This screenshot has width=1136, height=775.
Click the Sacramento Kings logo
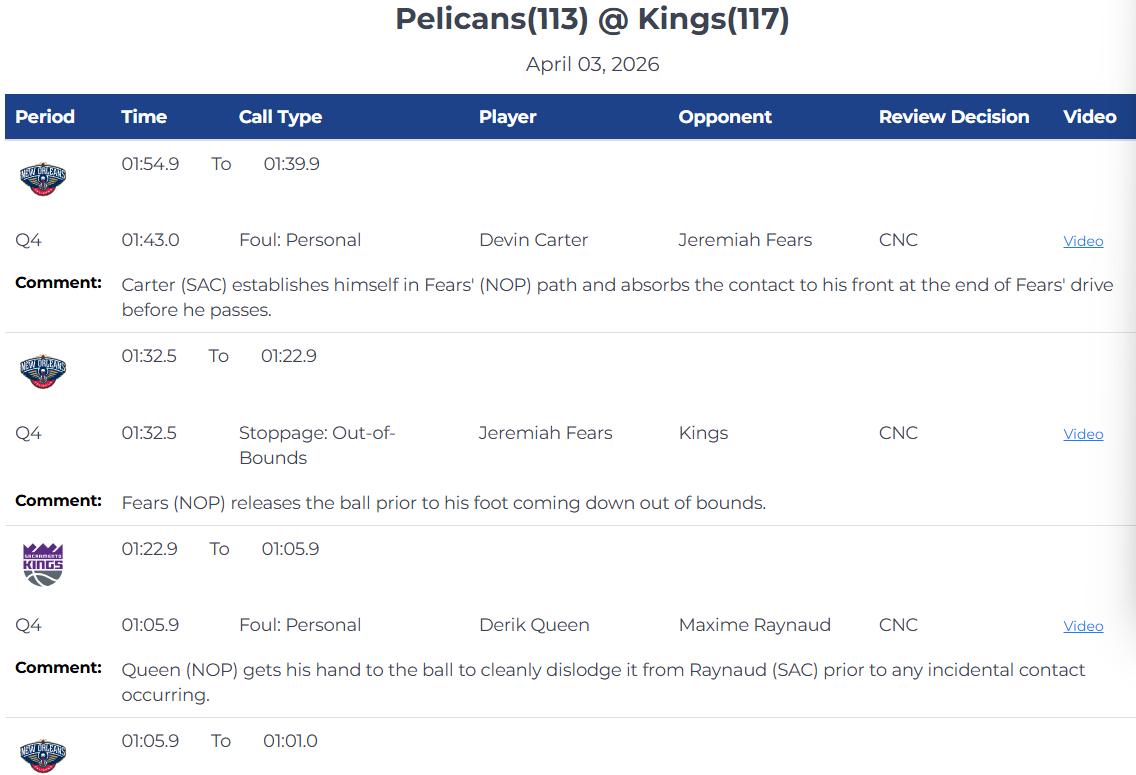(43, 564)
